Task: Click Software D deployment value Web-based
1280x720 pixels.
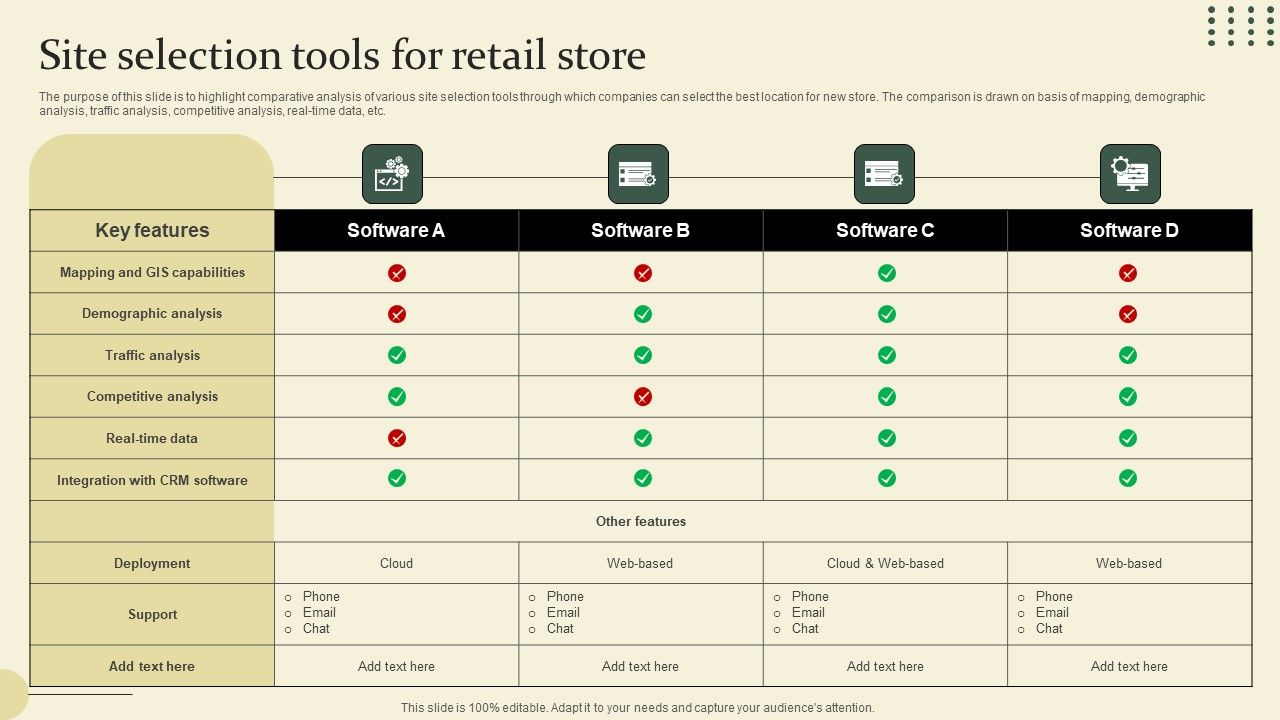Action: click(1129, 563)
